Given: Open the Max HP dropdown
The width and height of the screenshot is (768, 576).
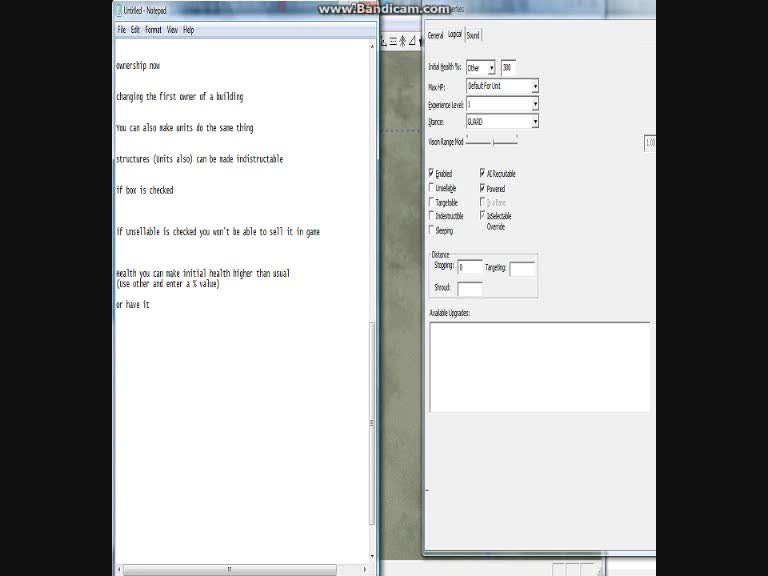Looking at the screenshot, I should click(x=503, y=86).
